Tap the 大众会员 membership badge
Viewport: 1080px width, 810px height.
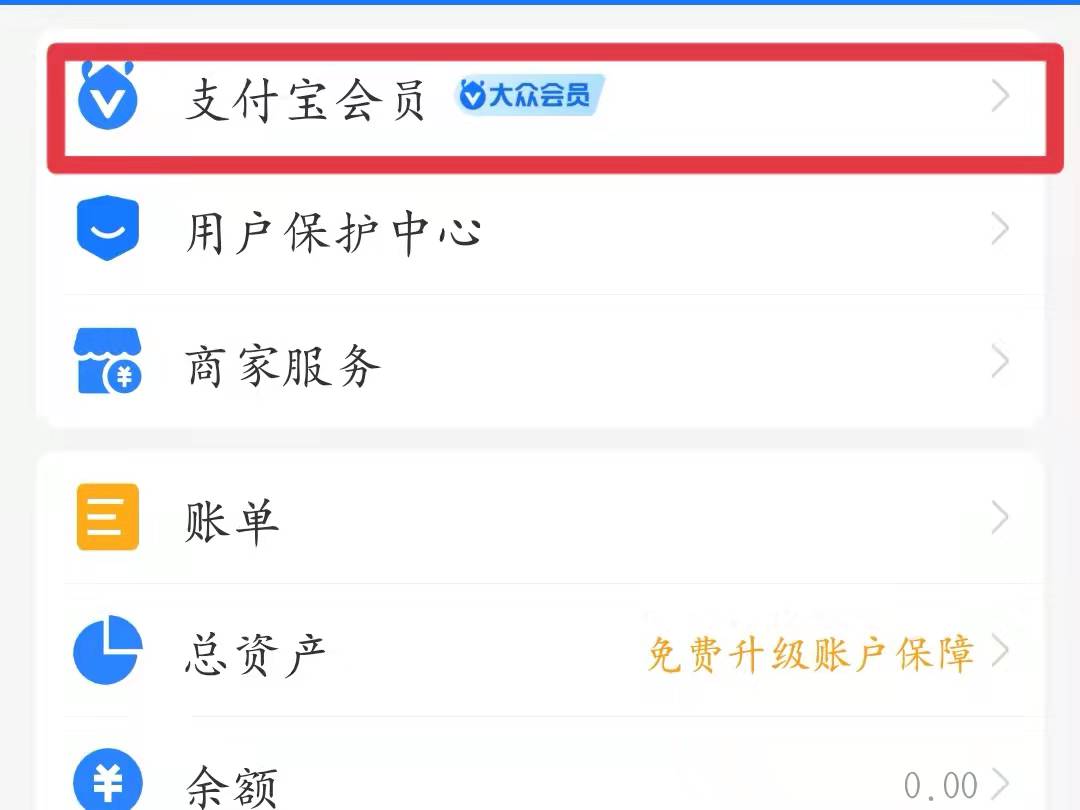tap(529, 96)
